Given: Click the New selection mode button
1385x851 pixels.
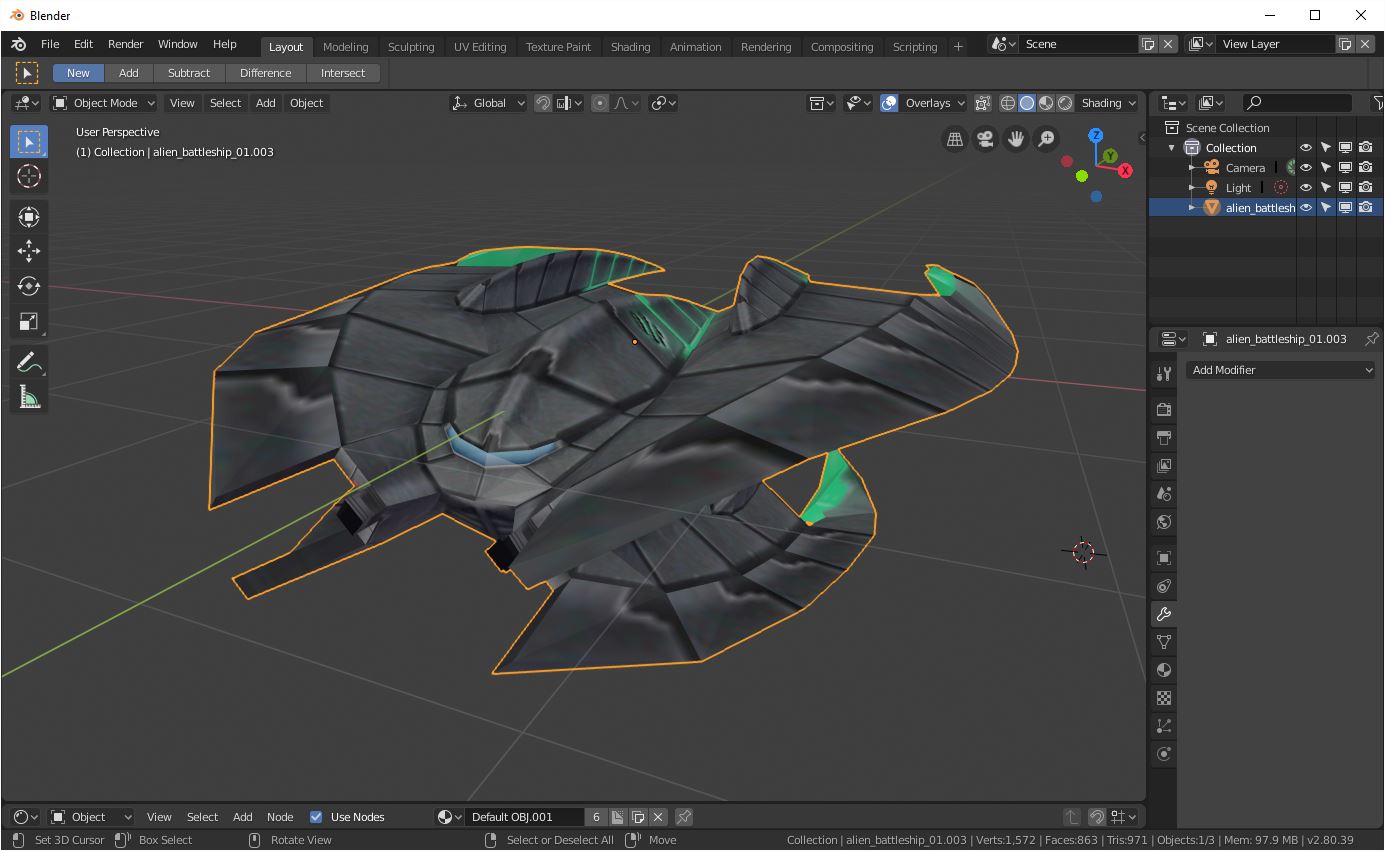Looking at the screenshot, I should pos(78,73).
